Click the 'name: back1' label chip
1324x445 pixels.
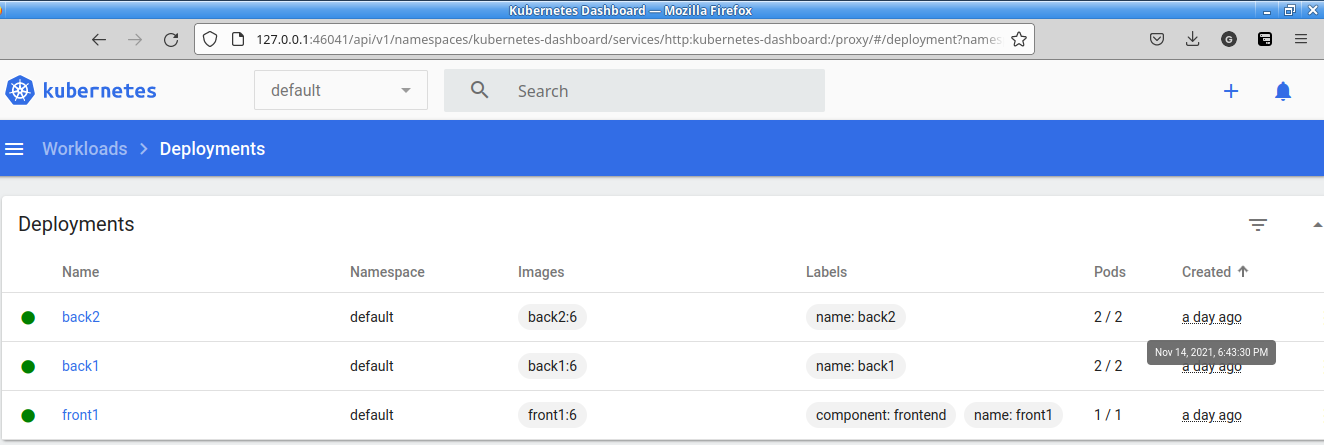(856, 366)
